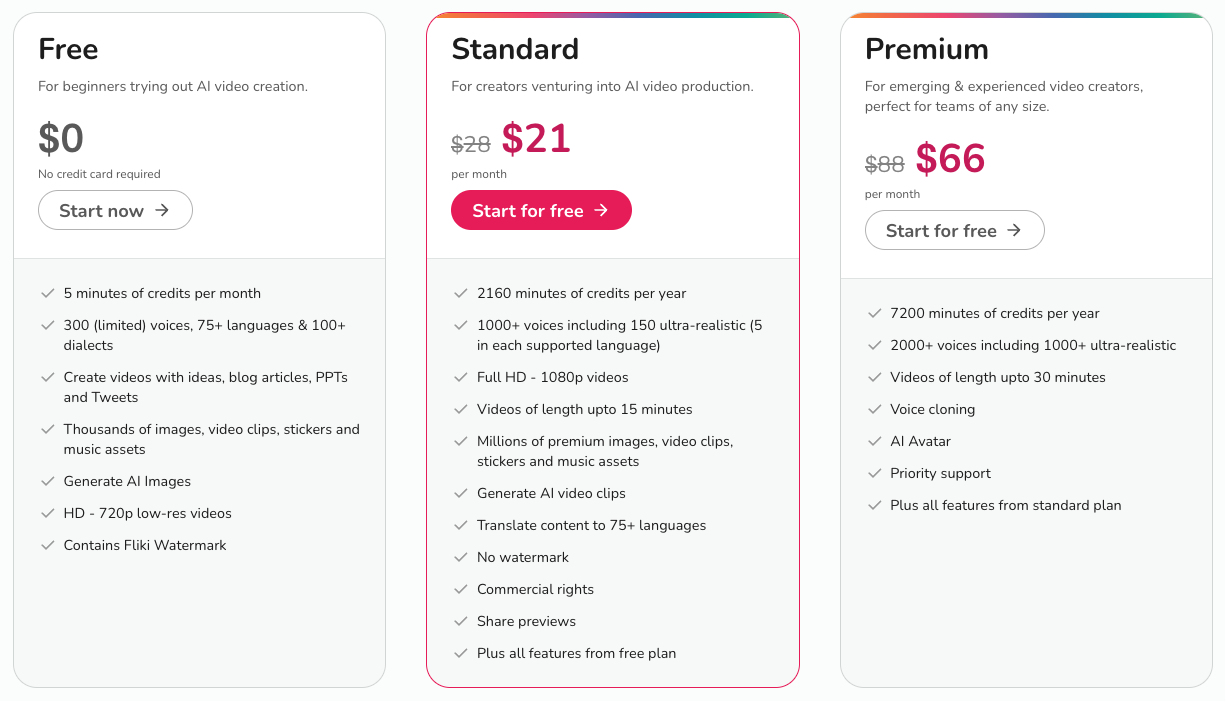This screenshot has height=701, width=1225.
Task: Click the Free plan Start now button
Action: pyautogui.click(x=115, y=210)
